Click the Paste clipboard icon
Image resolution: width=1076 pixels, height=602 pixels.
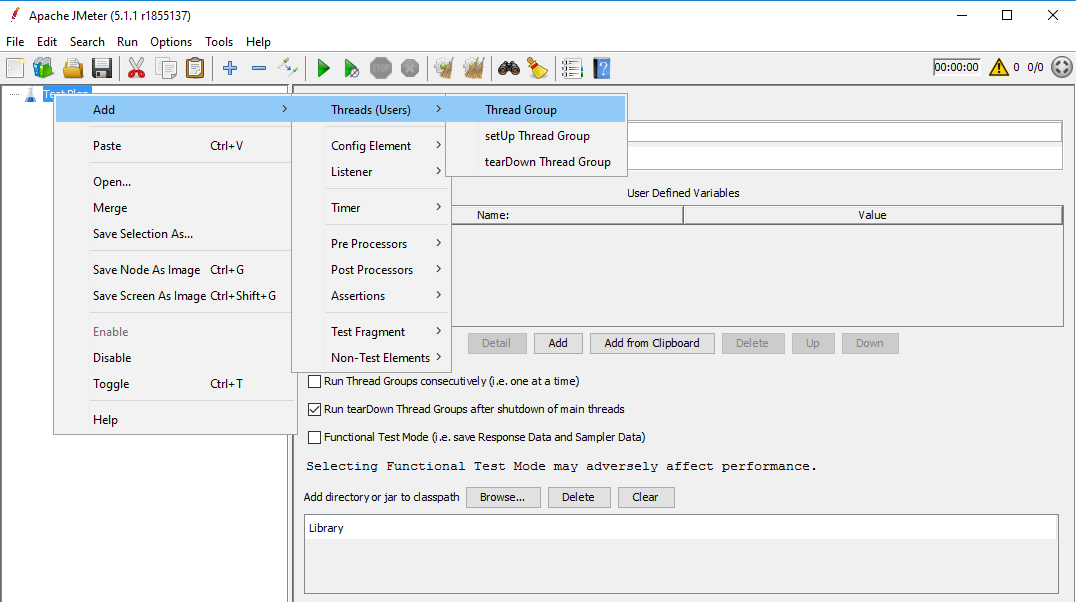click(196, 68)
